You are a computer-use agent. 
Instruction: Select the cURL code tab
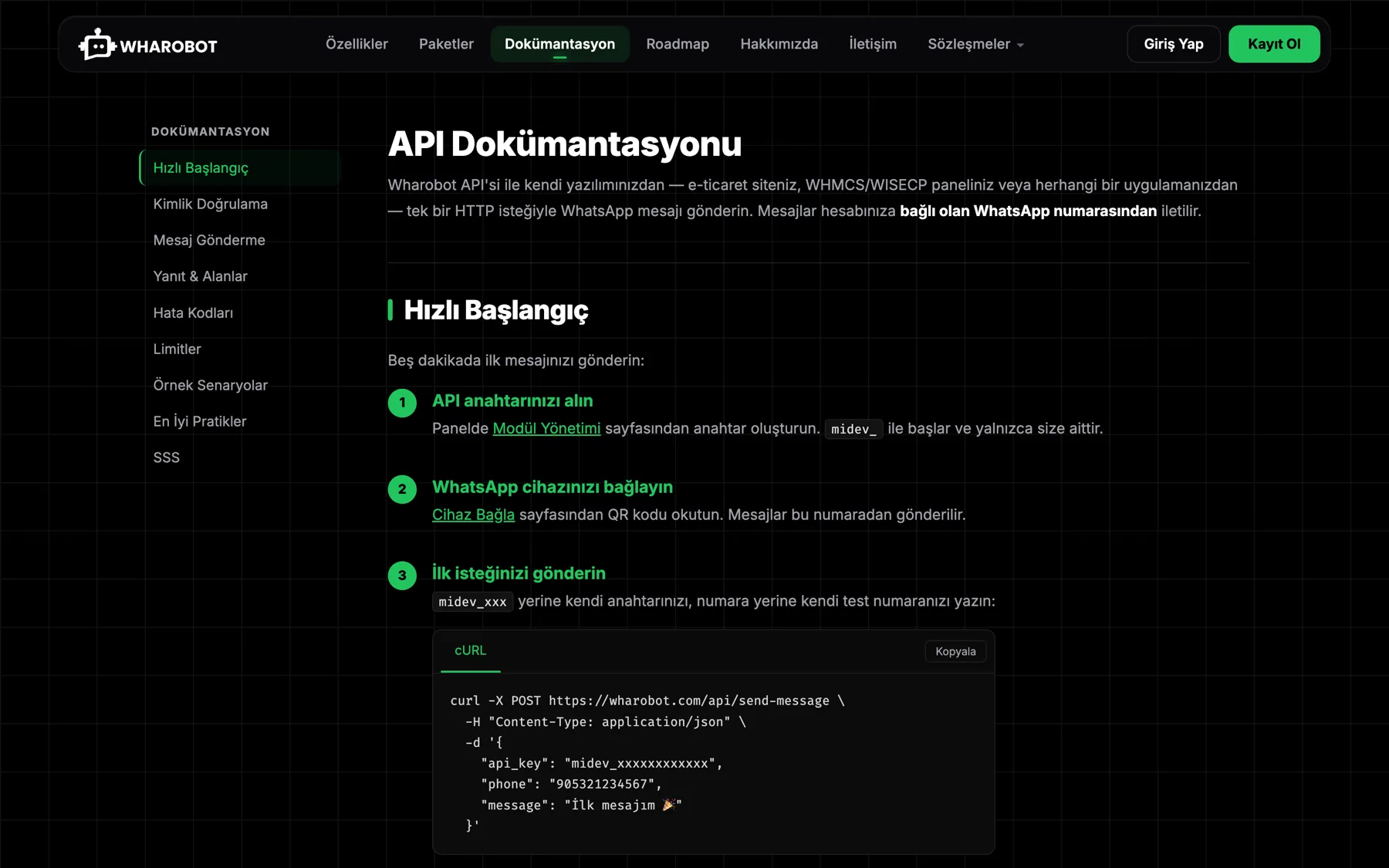click(471, 650)
